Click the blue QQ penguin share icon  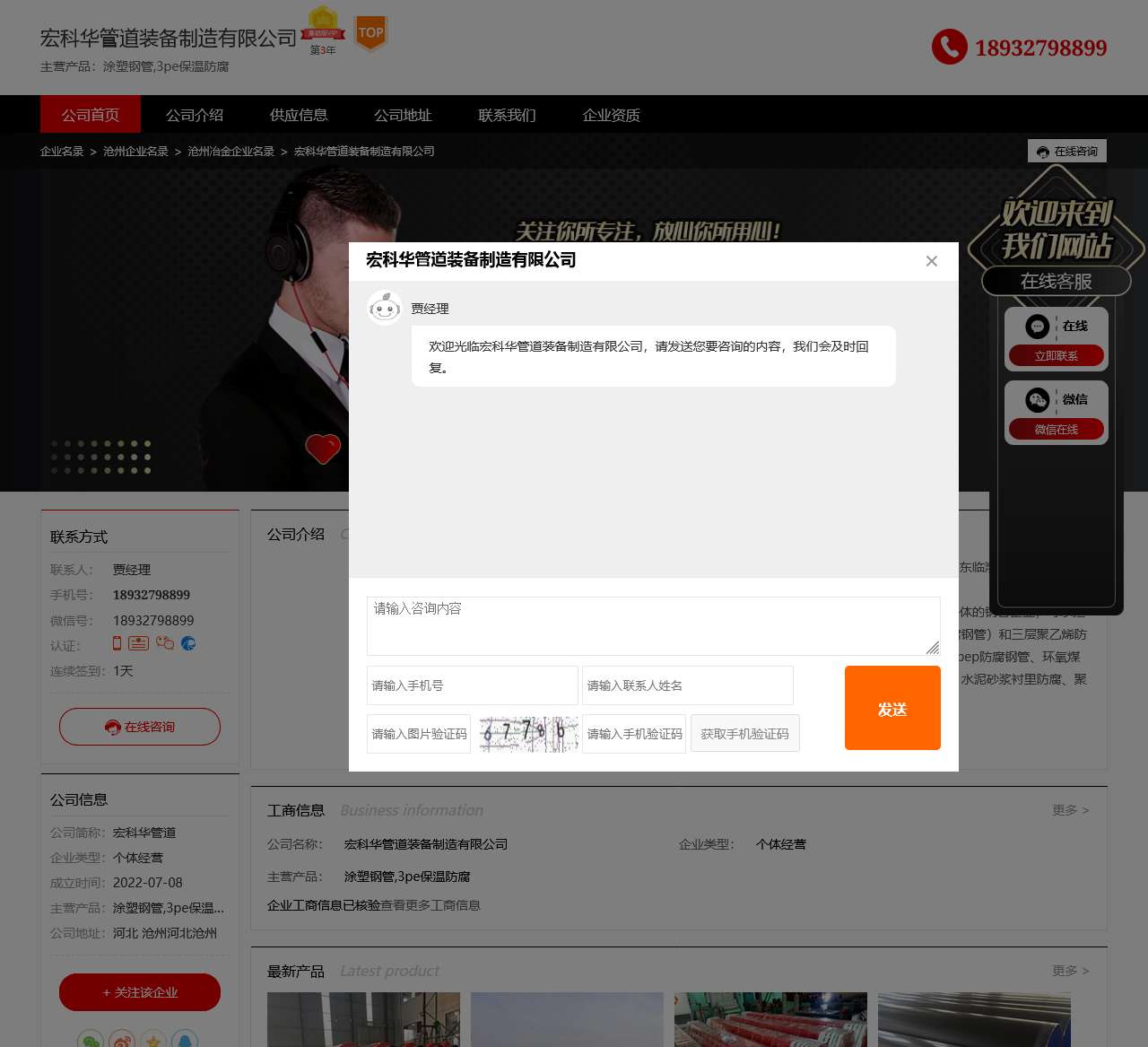(x=186, y=1040)
